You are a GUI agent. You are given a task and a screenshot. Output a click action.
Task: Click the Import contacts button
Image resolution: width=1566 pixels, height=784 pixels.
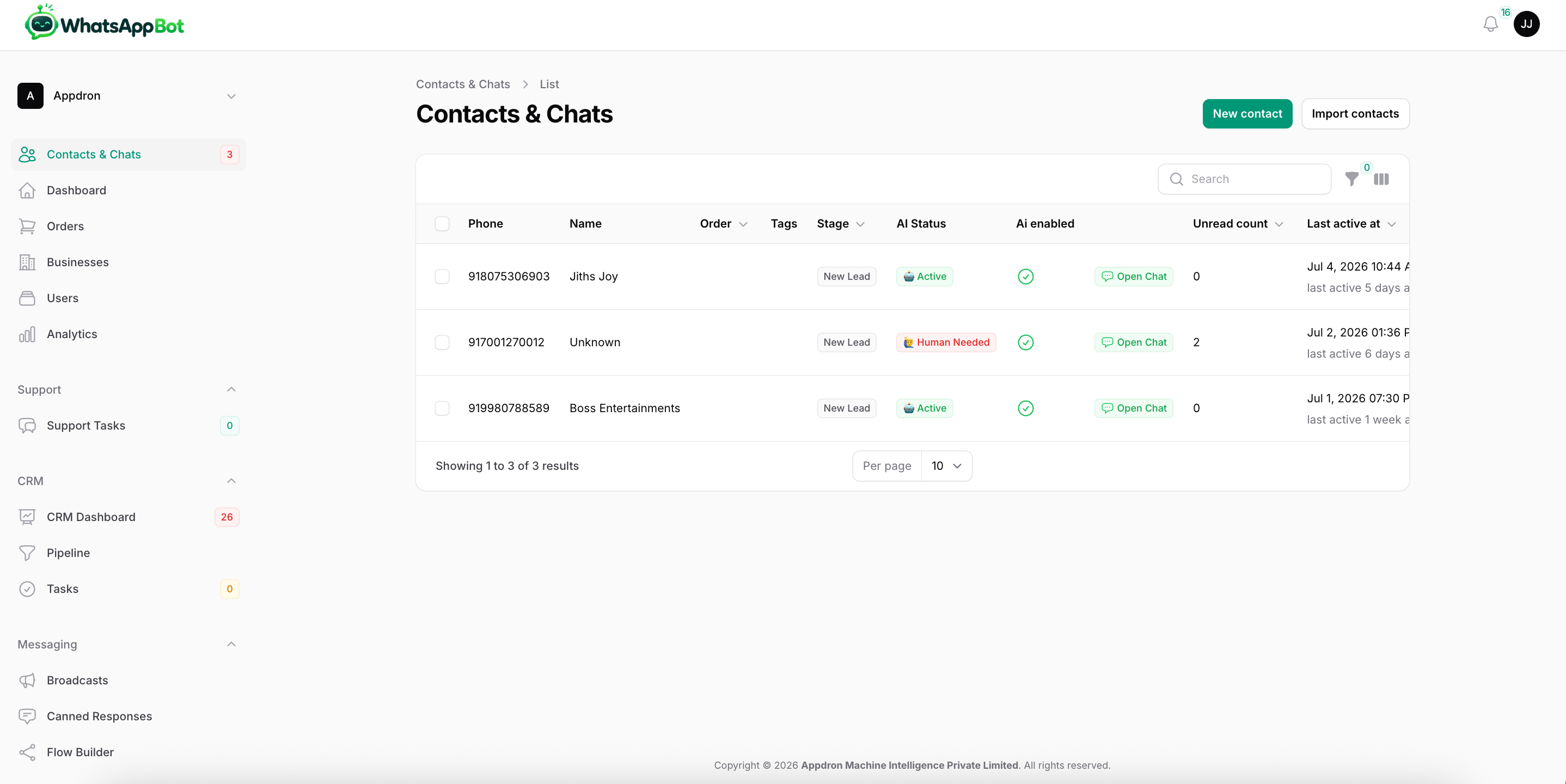pos(1355,114)
